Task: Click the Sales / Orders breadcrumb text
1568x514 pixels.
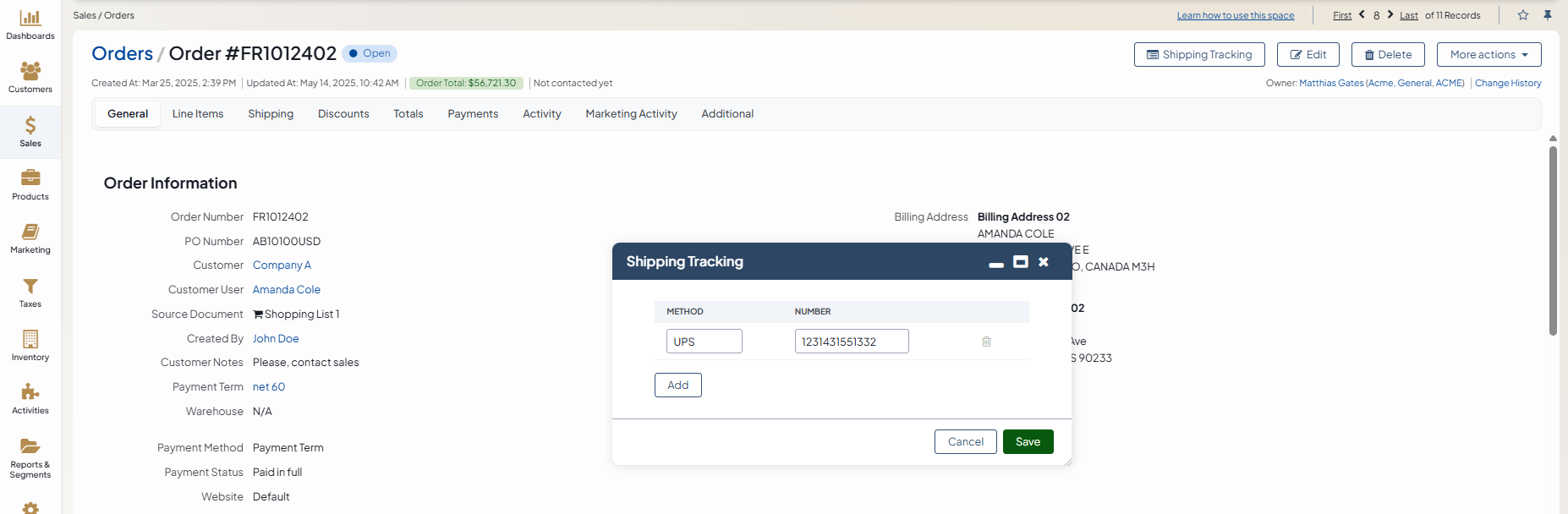Action: pyautogui.click(x=104, y=15)
